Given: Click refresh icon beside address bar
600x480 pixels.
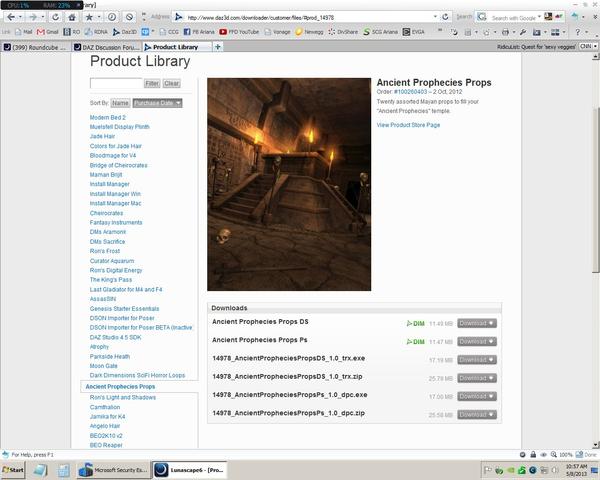Looking at the screenshot, I should click(x=445, y=17).
